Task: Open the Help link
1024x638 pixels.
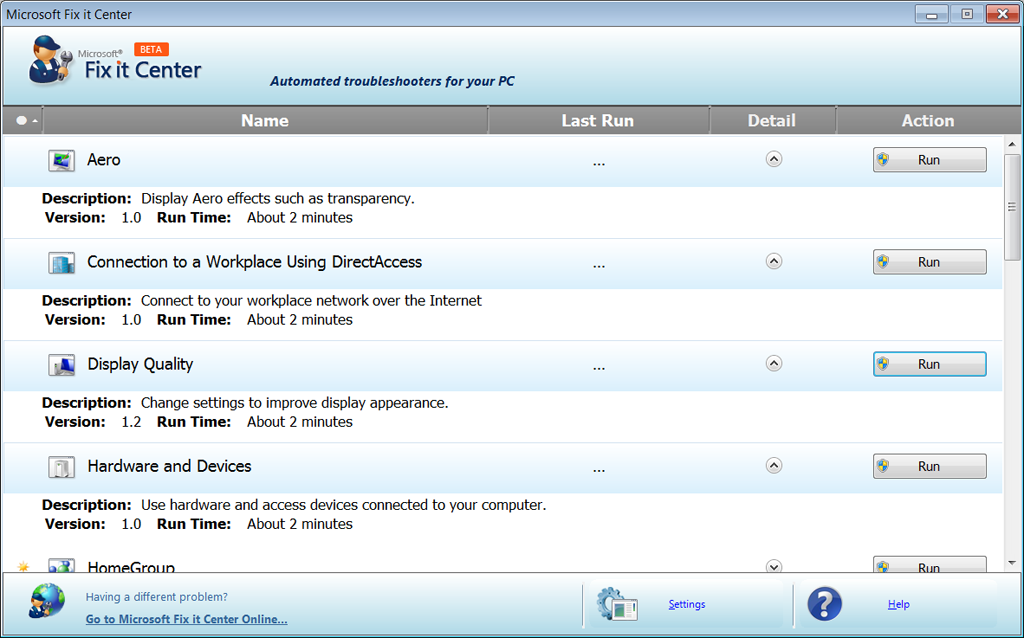Action: 899,604
